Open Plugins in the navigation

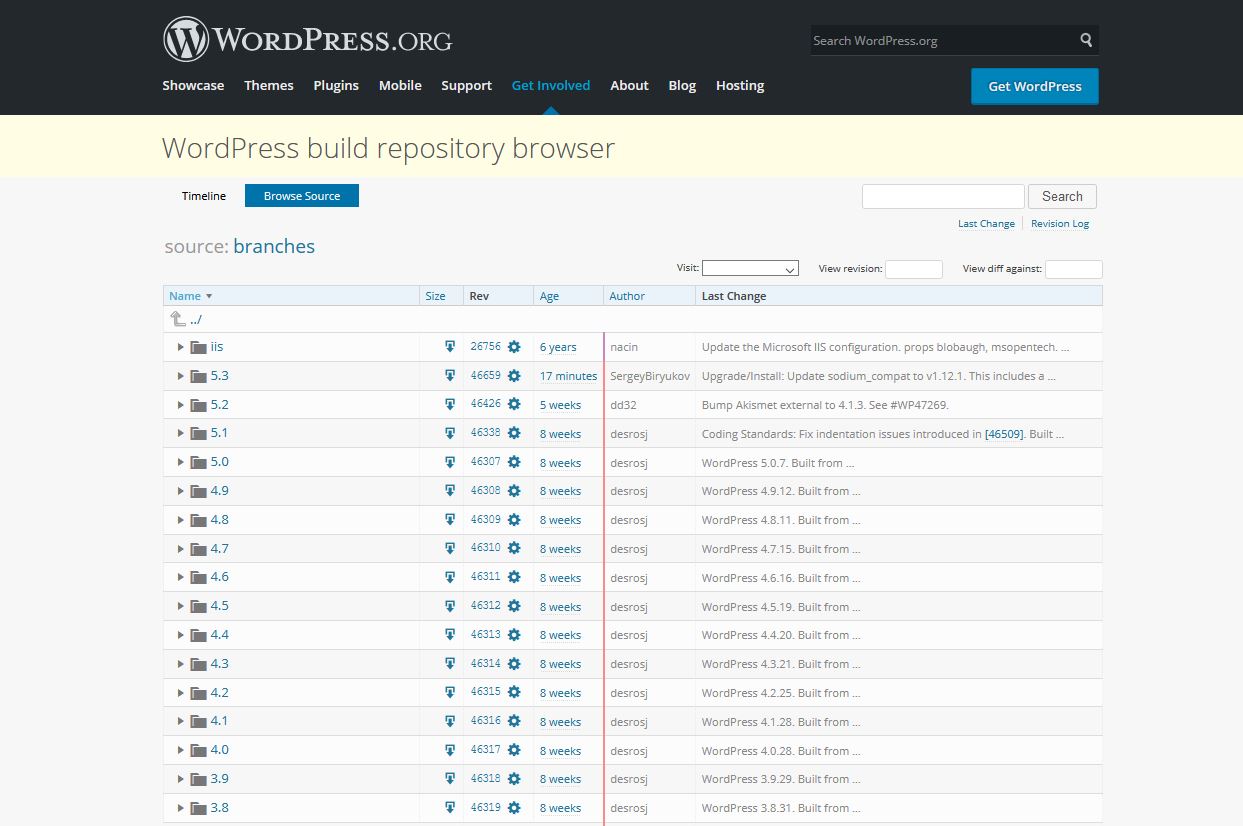point(336,86)
